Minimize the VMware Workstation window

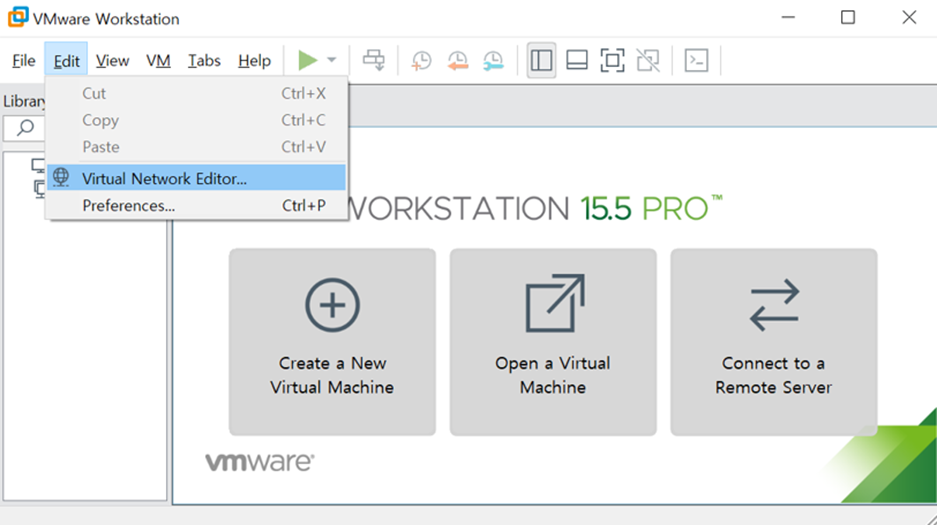click(788, 17)
